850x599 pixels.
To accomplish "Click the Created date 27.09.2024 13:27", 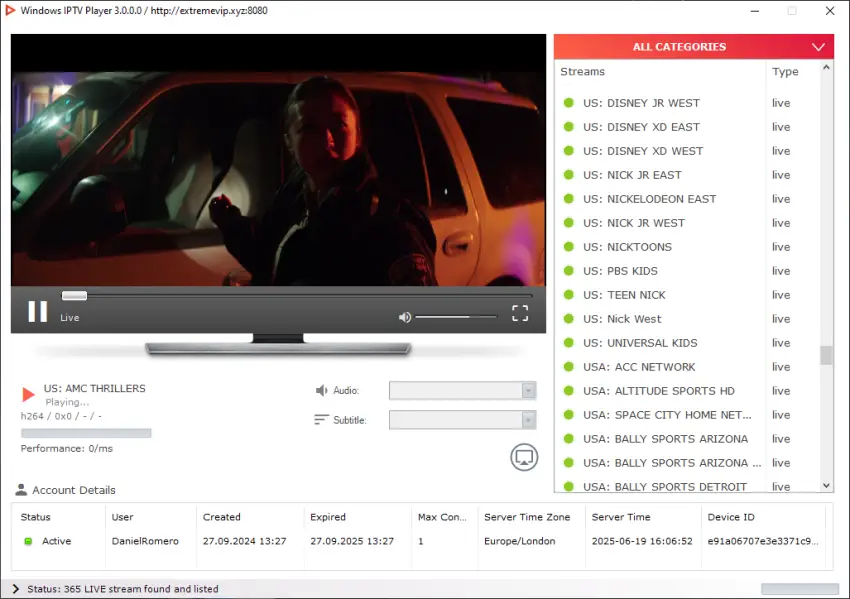I will 244,541.
